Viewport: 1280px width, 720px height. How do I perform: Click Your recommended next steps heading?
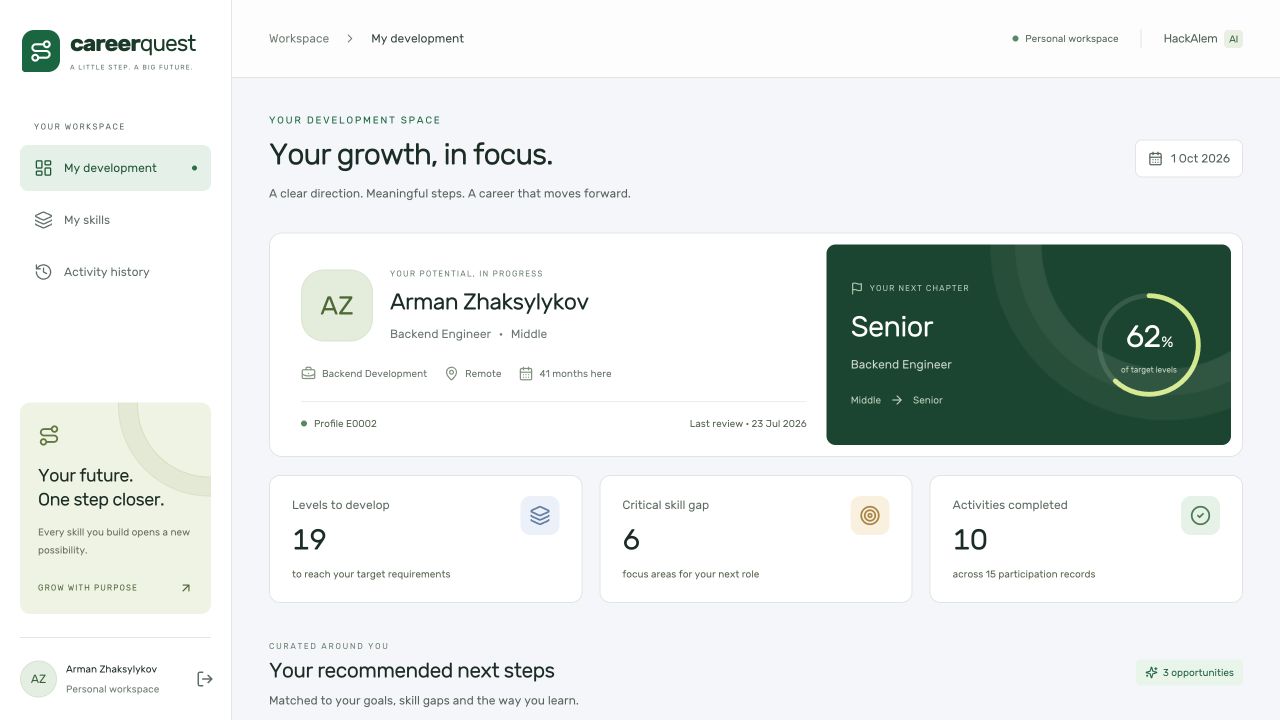coord(412,671)
